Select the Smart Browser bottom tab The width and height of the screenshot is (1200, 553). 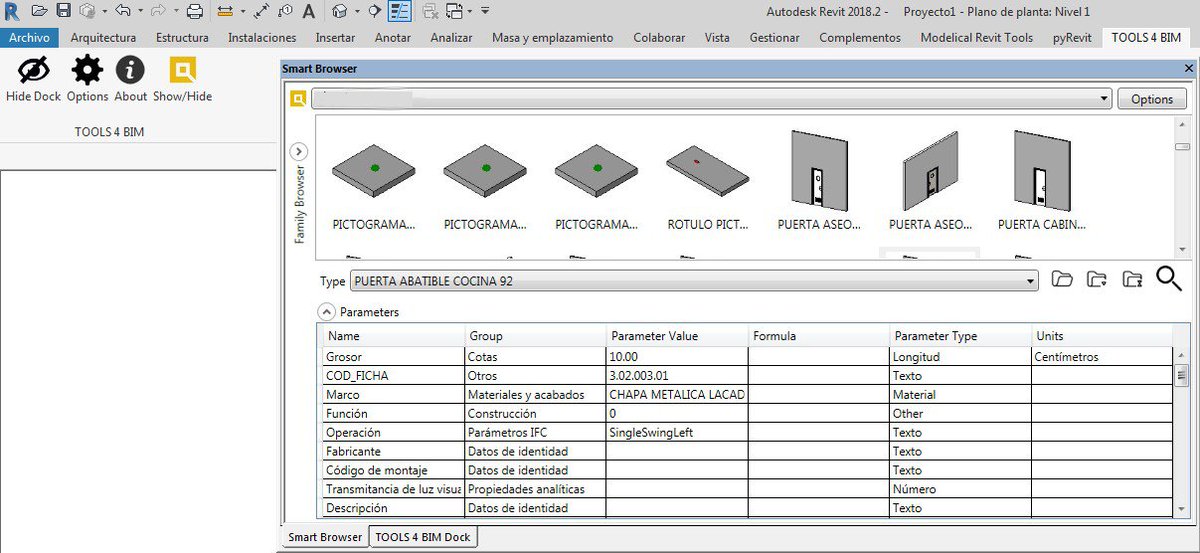325,537
